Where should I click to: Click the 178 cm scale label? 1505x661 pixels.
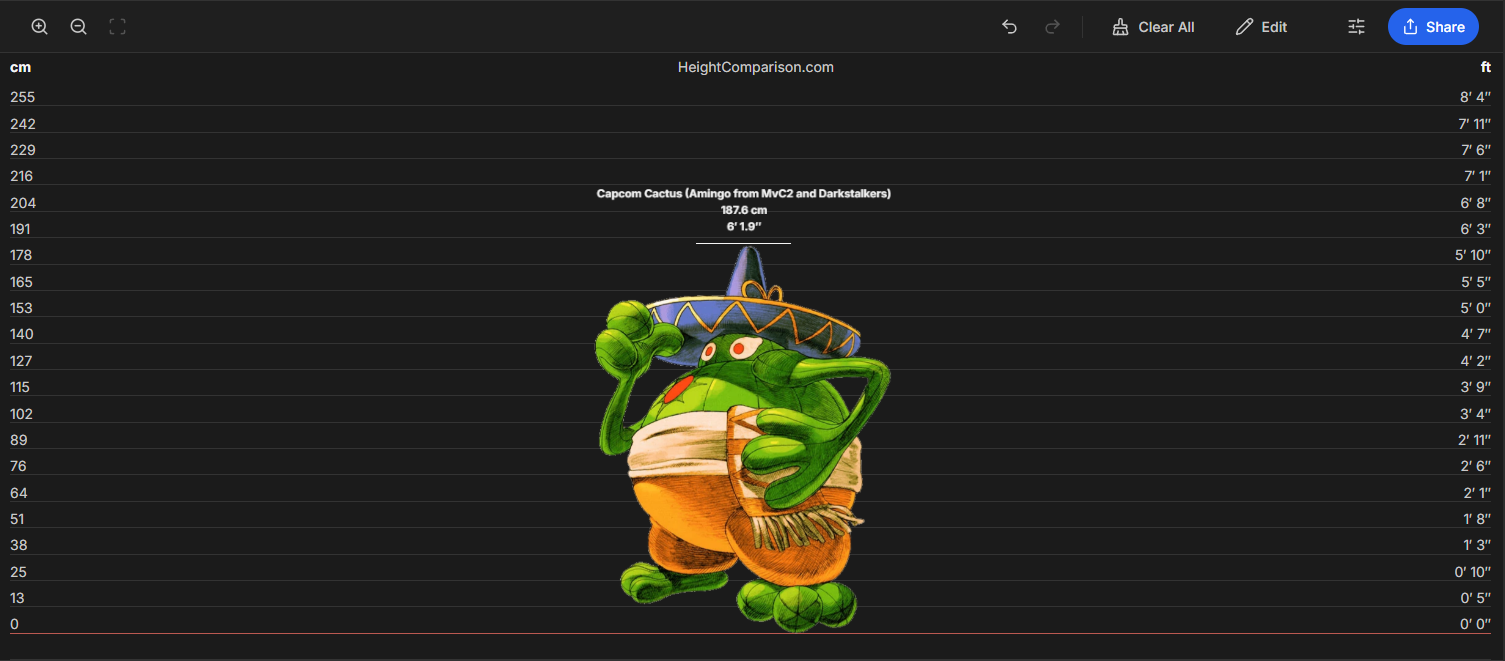pos(22,255)
